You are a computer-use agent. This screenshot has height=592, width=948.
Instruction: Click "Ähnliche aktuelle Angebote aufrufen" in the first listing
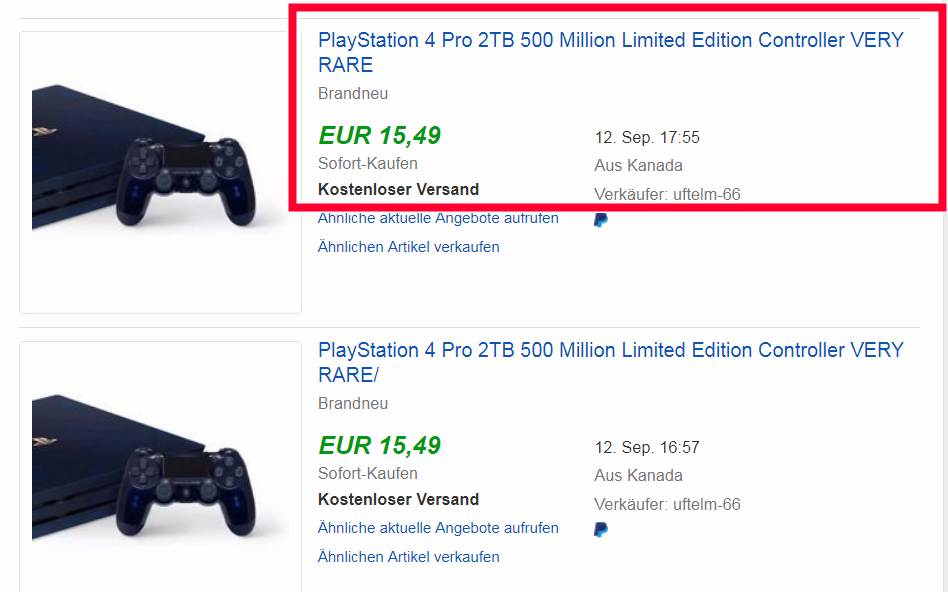(x=438, y=218)
